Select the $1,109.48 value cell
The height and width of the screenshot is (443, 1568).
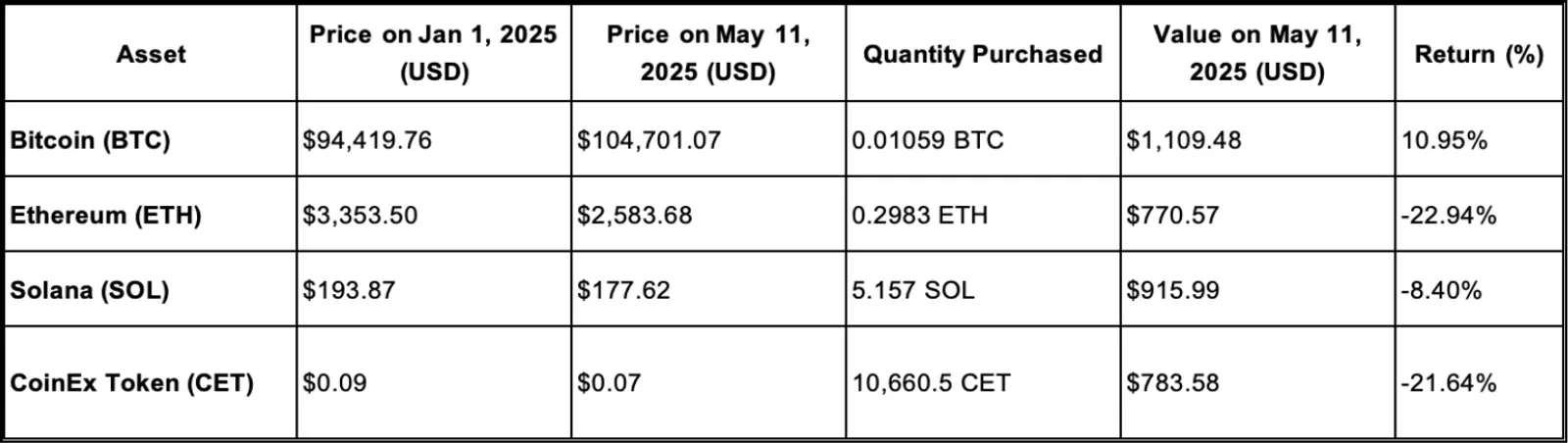tap(1257, 139)
